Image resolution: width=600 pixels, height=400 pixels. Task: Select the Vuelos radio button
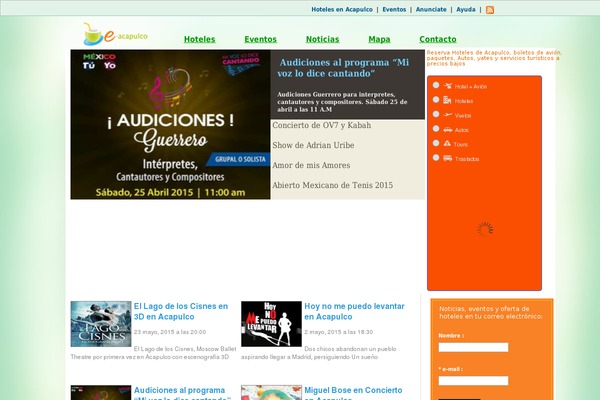pos(436,114)
